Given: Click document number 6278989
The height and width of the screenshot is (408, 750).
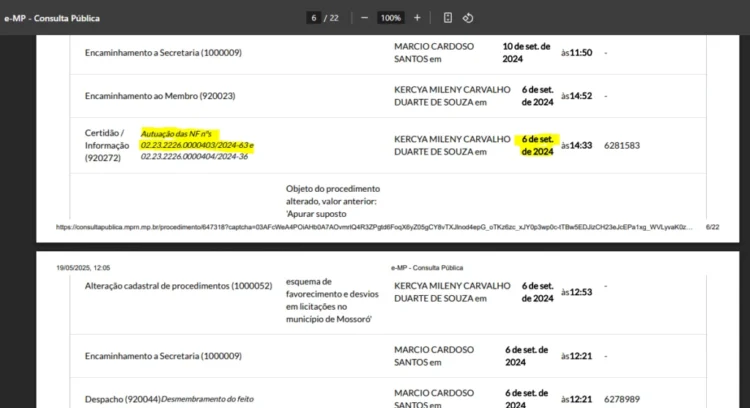Looking at the screenshot, I should point(622,399).
